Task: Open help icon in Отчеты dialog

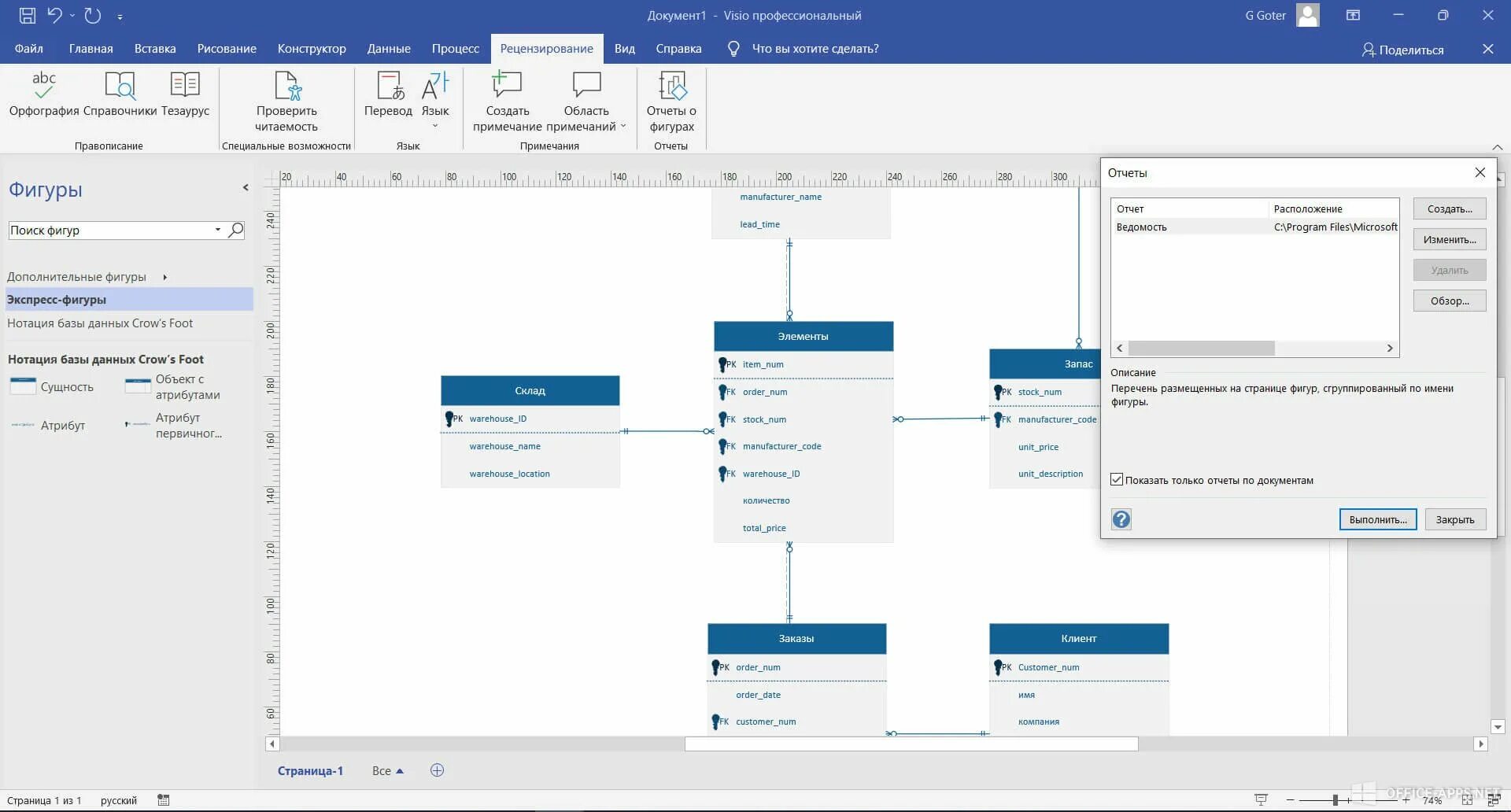Action: tap(1121, 519)
